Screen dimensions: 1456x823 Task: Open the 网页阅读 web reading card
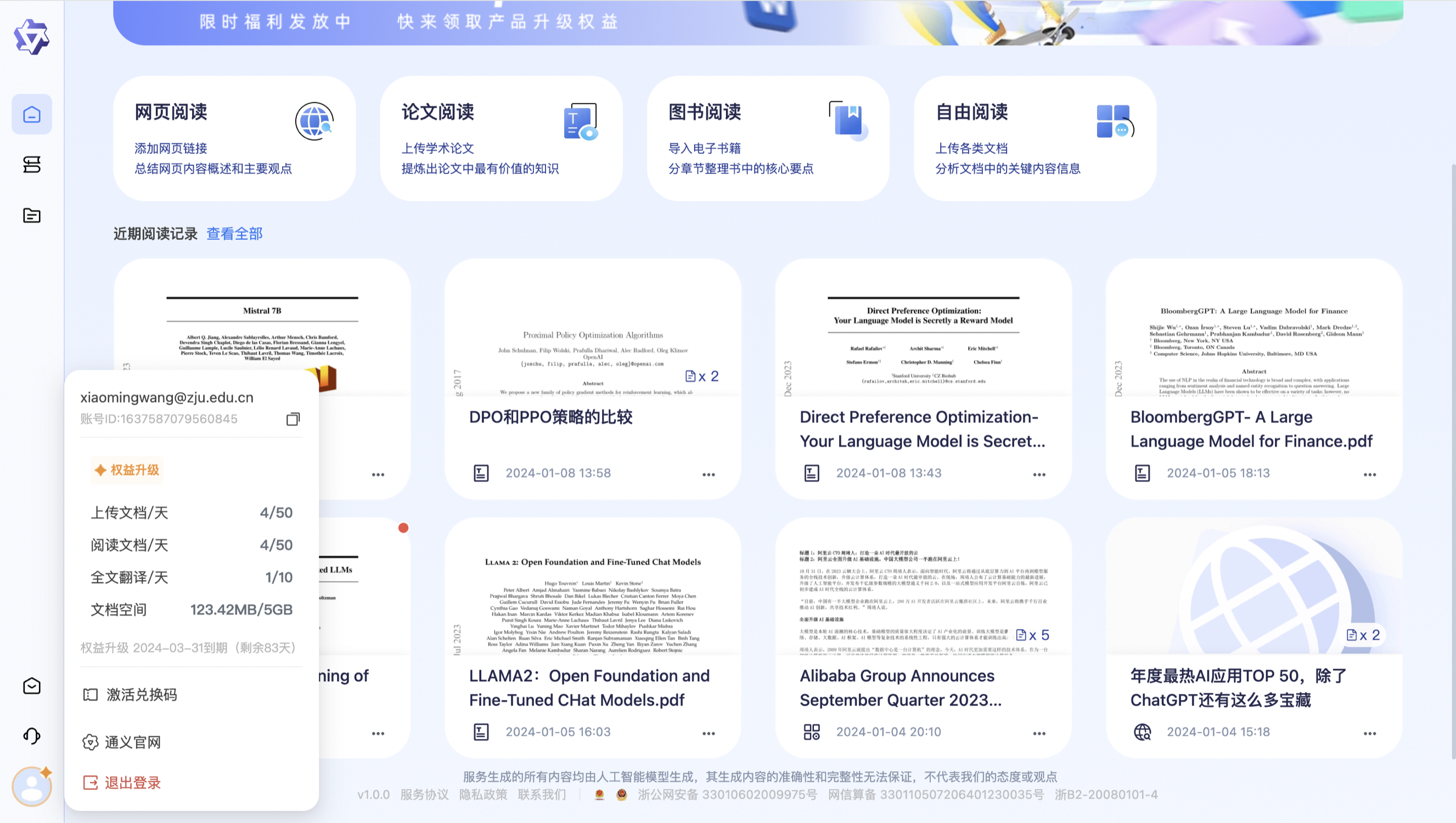click(x=234, y=138)
